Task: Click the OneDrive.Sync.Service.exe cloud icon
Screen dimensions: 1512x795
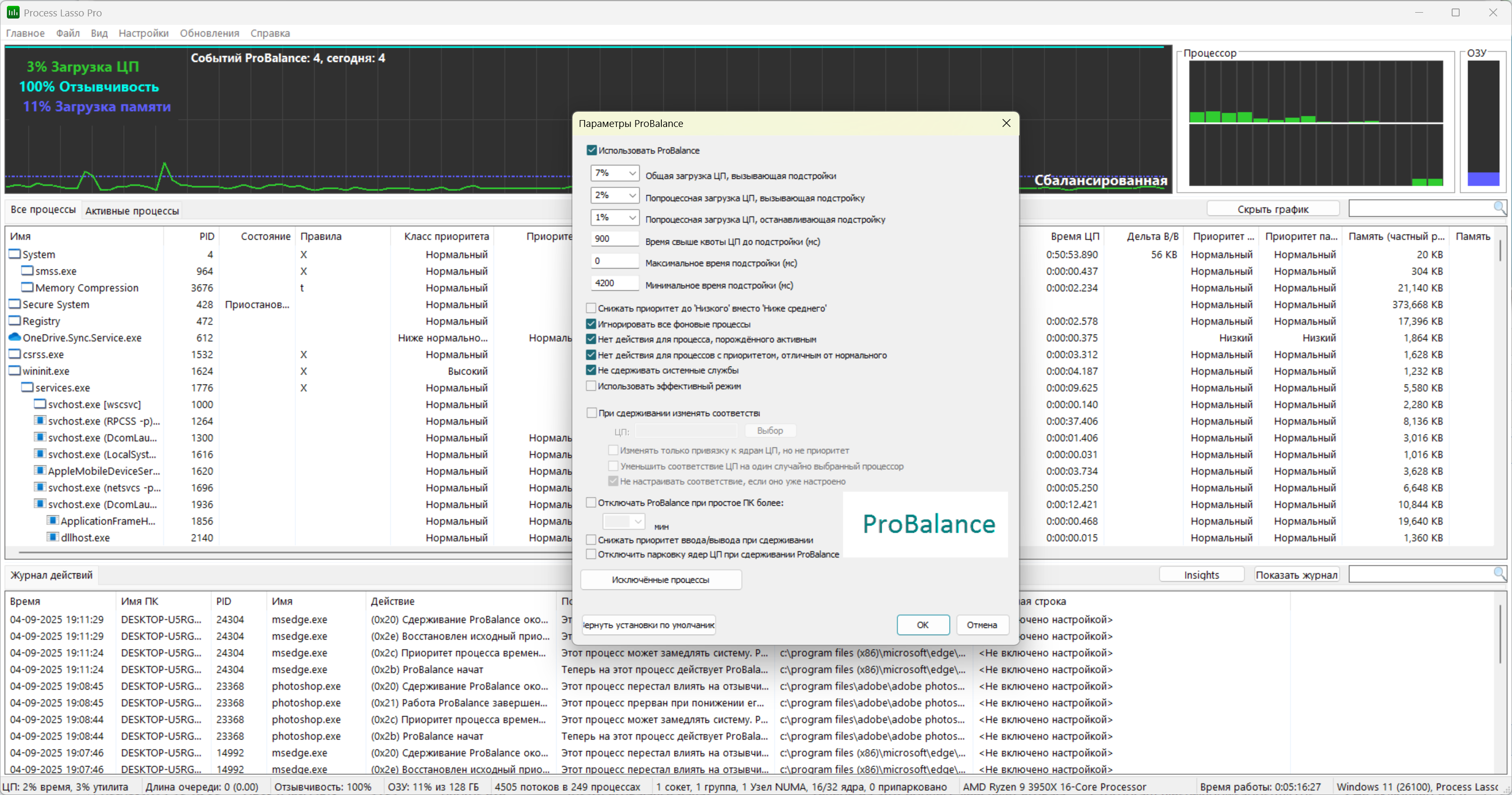Action: click(15, 337)
